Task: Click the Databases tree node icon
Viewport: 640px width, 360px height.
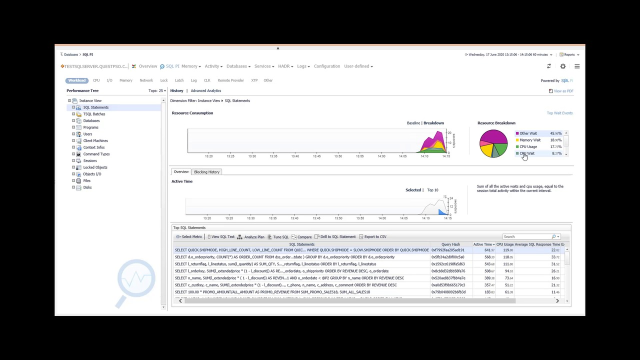Action: click(x=79, y=121)
